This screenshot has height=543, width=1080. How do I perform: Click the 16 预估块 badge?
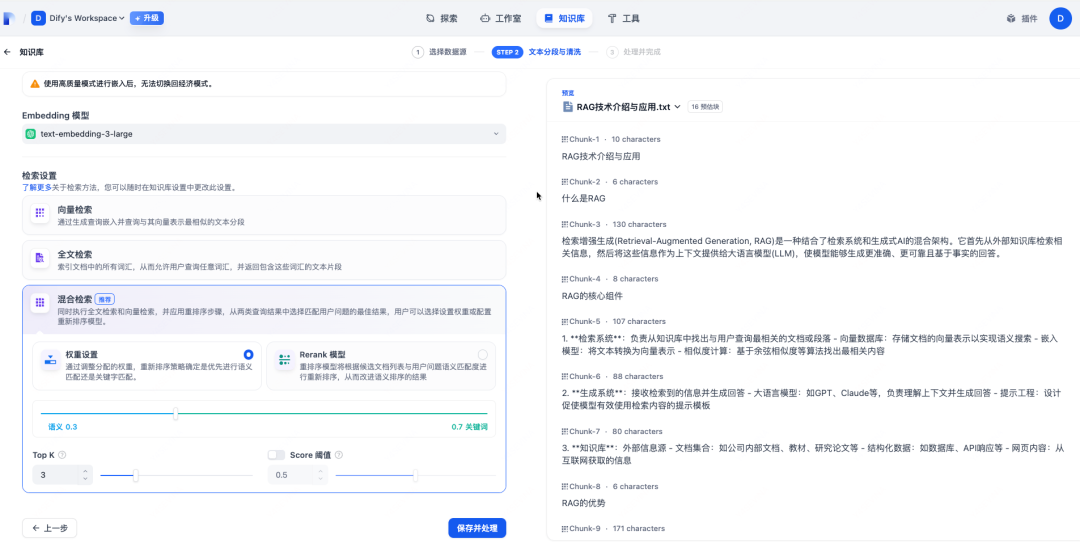tap(705, 107)
